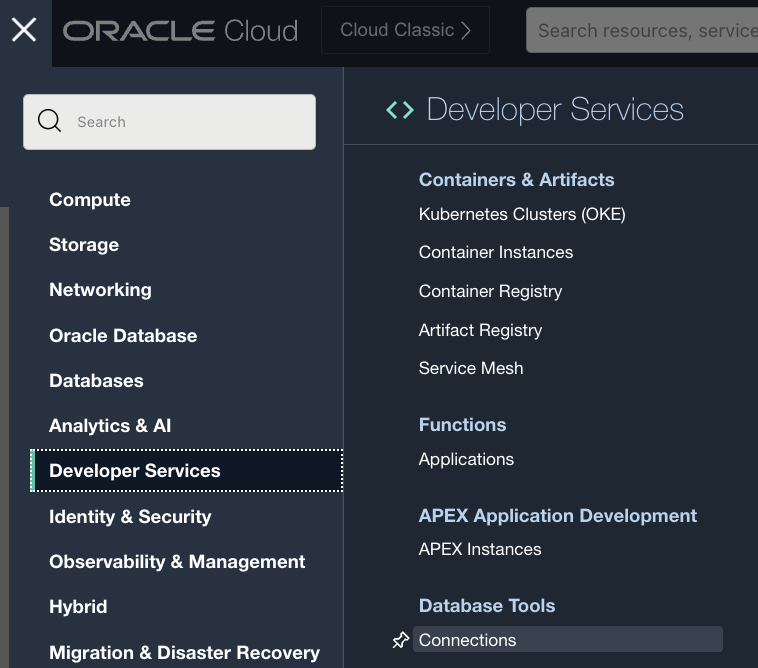
Task: Open the Storage category
Action: (x=84, y=245)
